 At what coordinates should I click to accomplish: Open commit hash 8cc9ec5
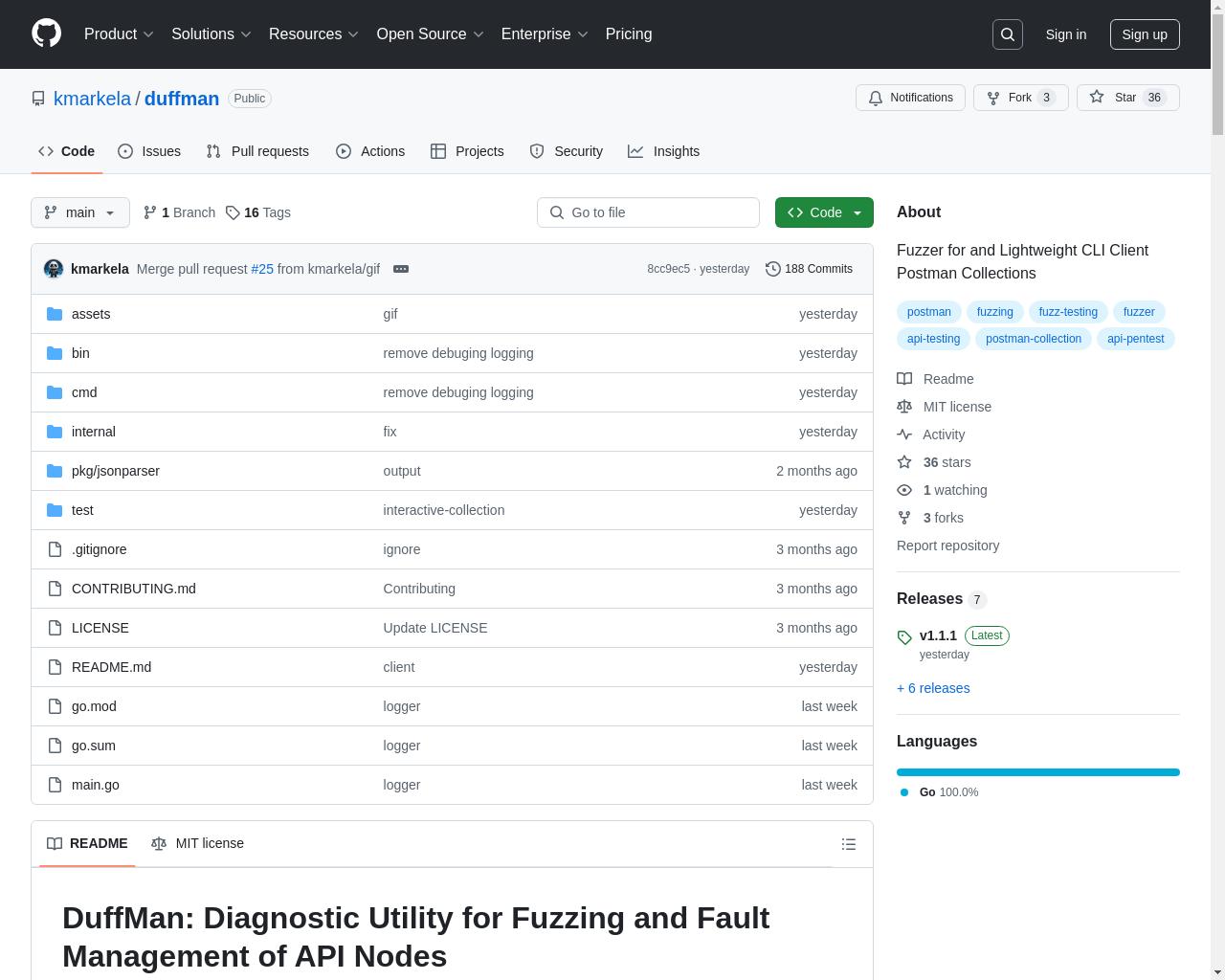point(668,269)
